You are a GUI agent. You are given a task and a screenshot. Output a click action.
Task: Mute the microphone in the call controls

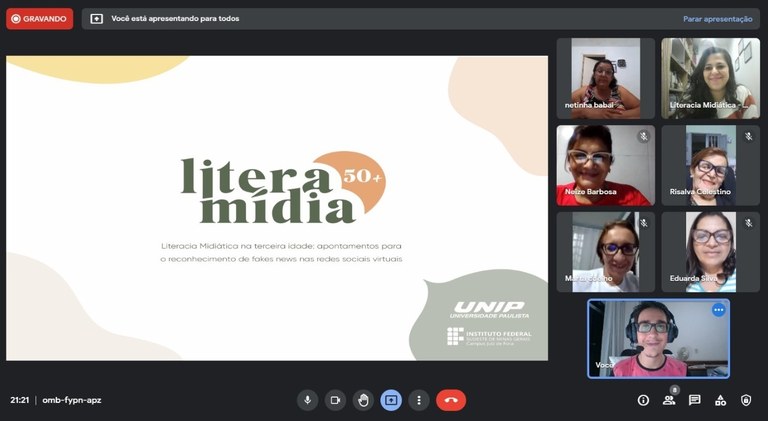[308, 400]
